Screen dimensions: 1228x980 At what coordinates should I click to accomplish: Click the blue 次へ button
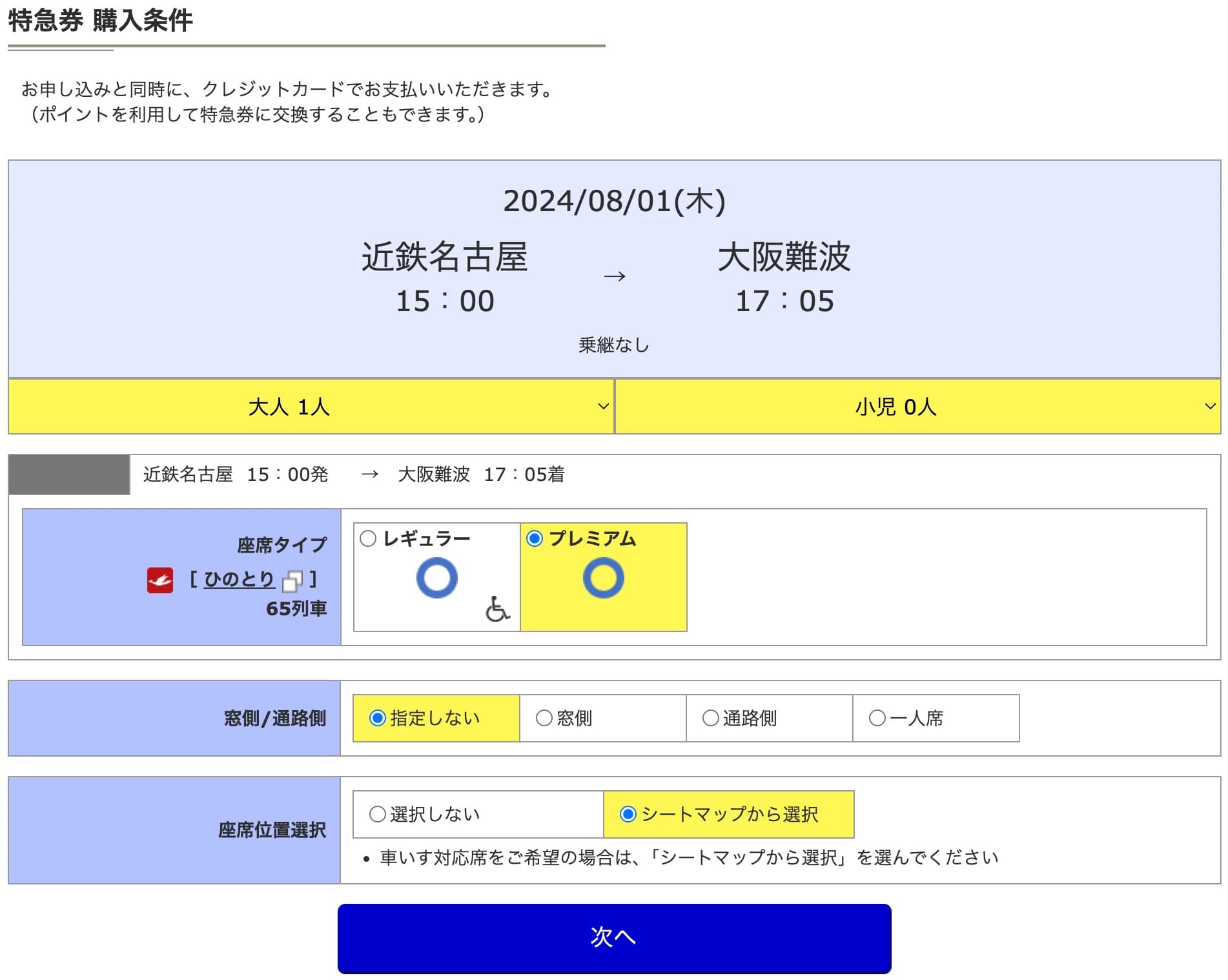614,938
